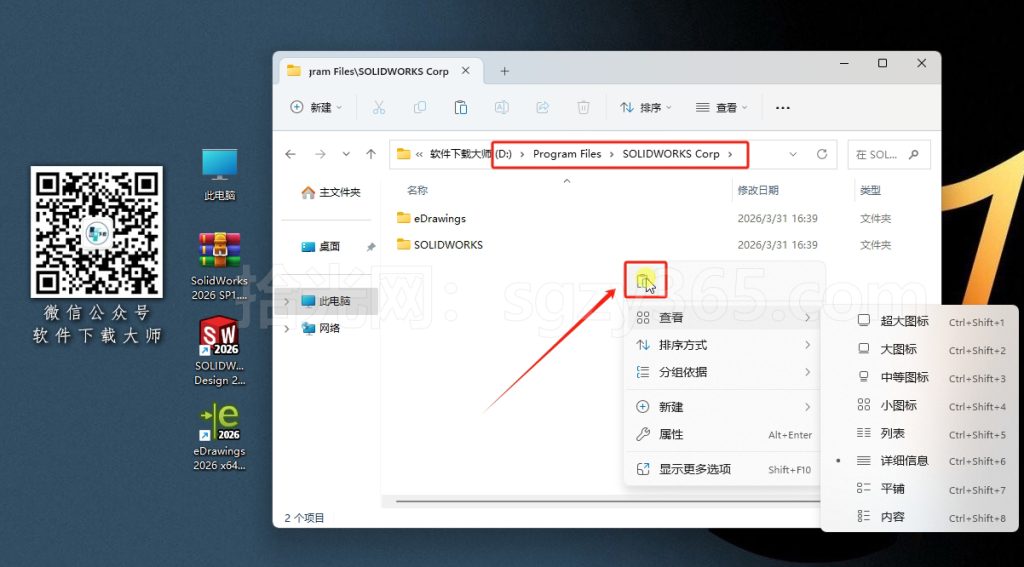Click the eDrawings date 2026/3/31 16:39
This screenshot has width=1024, height=567.
(x=778, y=218)
